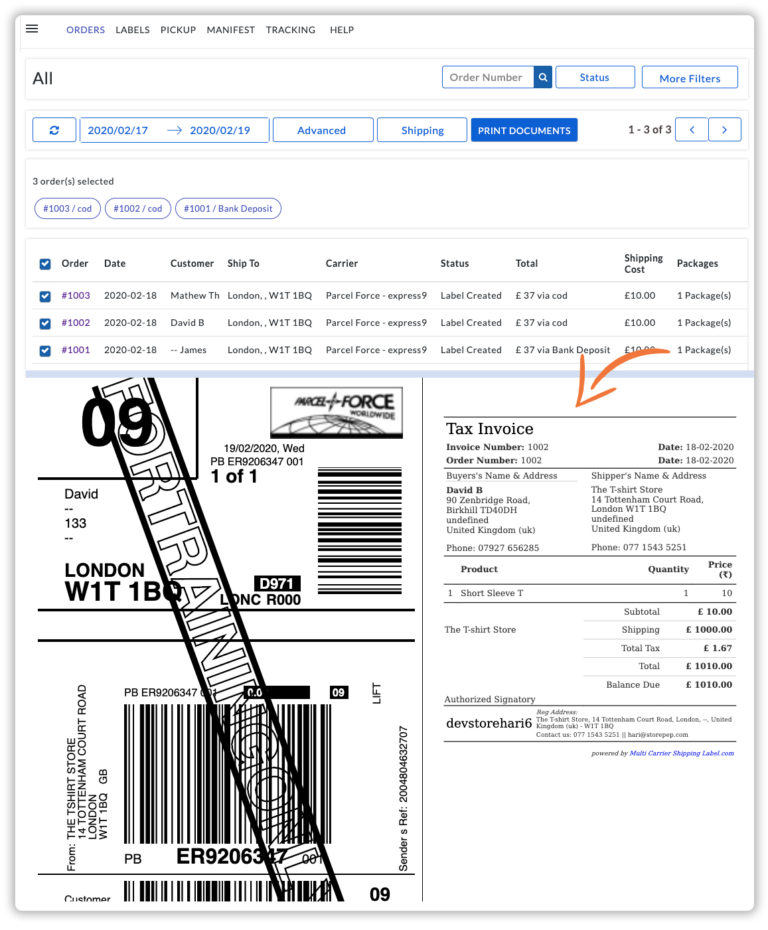The image size is (768, 930).
Task: Click the refresh orders icon
Action: (x=54, y=130)
